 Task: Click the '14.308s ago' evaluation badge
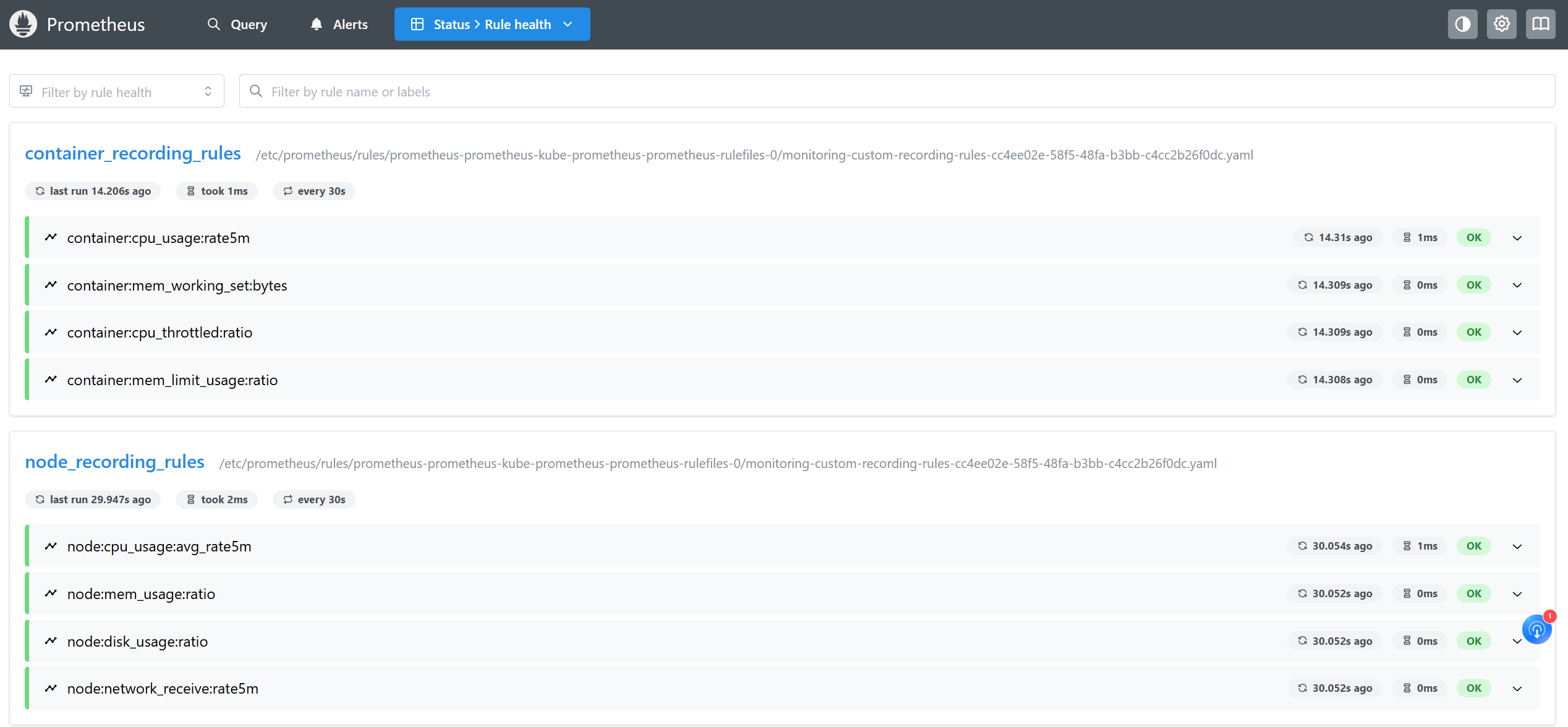click(1335, 380)
